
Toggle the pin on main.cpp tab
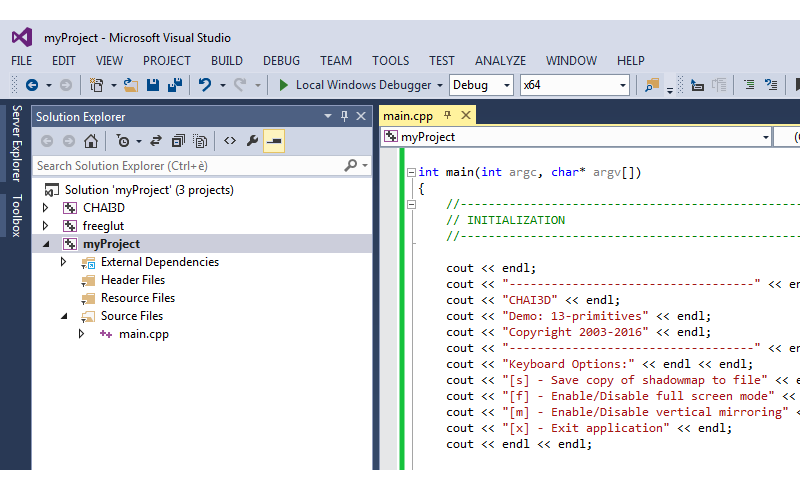[x=447, y=115]
